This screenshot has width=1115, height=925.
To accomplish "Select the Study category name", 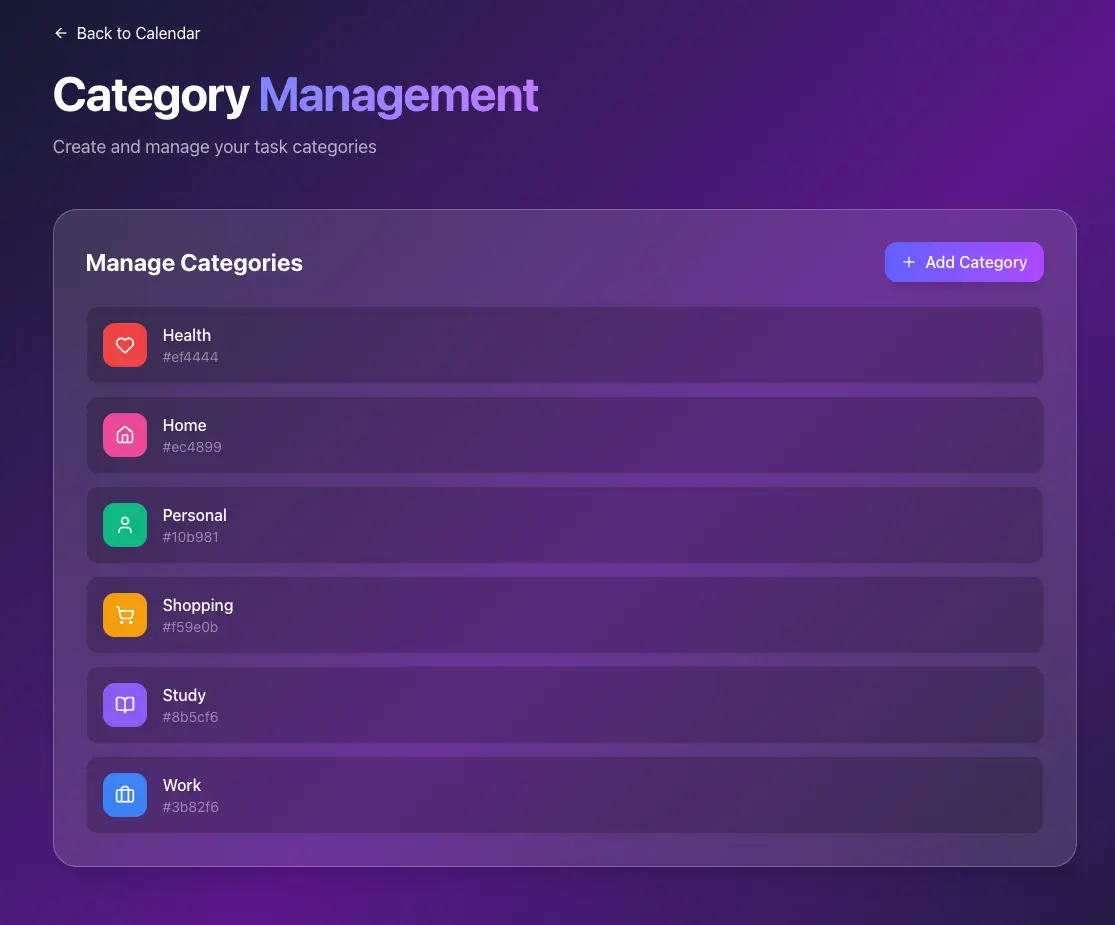I will click(x=184, y=695).
